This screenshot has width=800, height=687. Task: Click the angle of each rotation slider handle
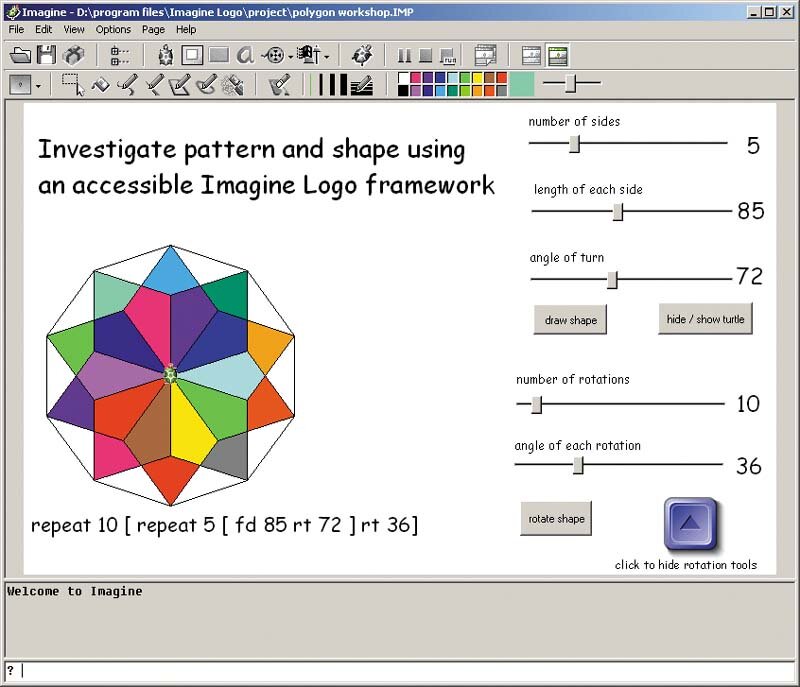pyautogui.click(x=578, y=465)
